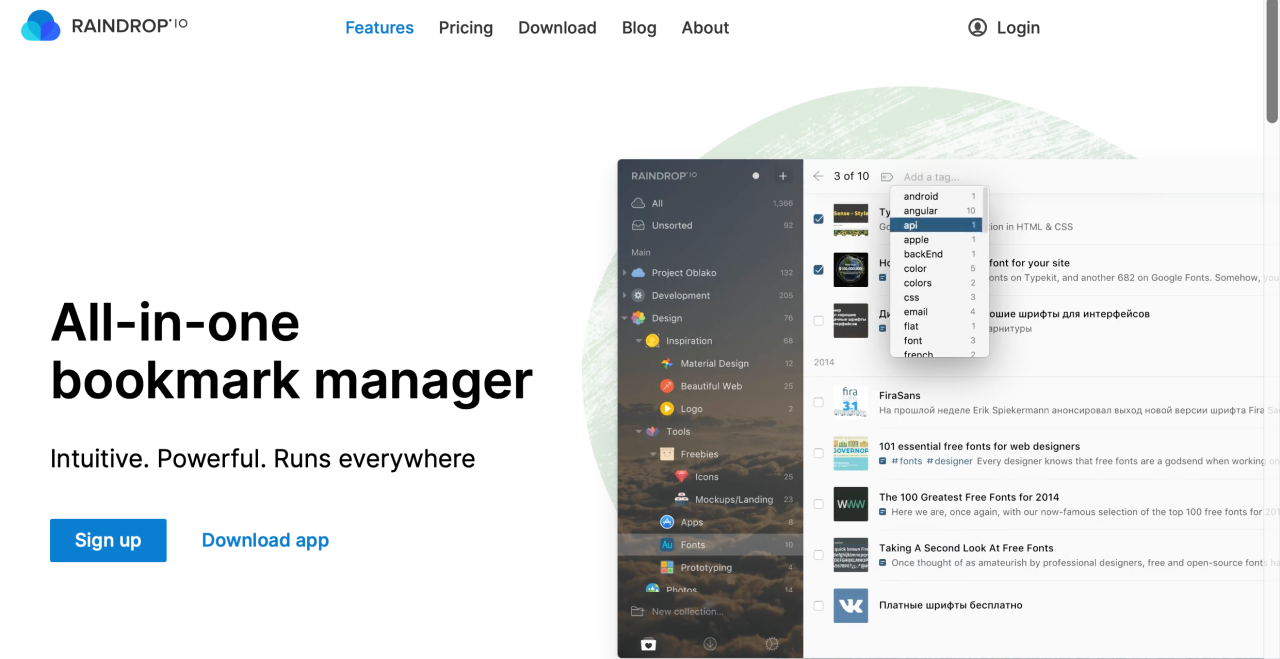Image resolution: width=1280 pixels, height=659 pixels.
Task: Click the Fonts 'Au' collection icon
Action: [667, 545]
